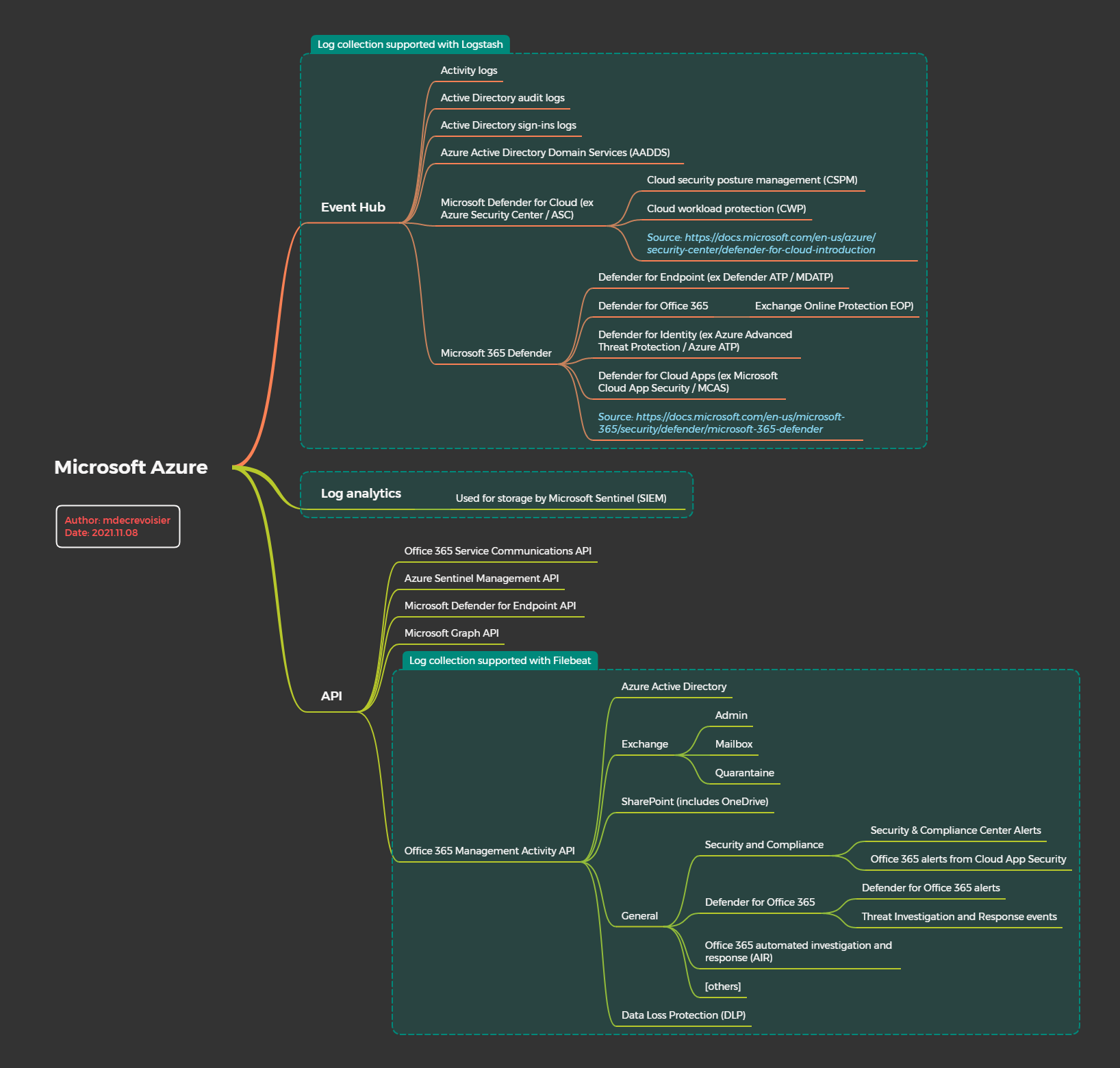Select Defender for Office 365 under General
The height and width of the screenshot is (1068, 1120).
760,902
